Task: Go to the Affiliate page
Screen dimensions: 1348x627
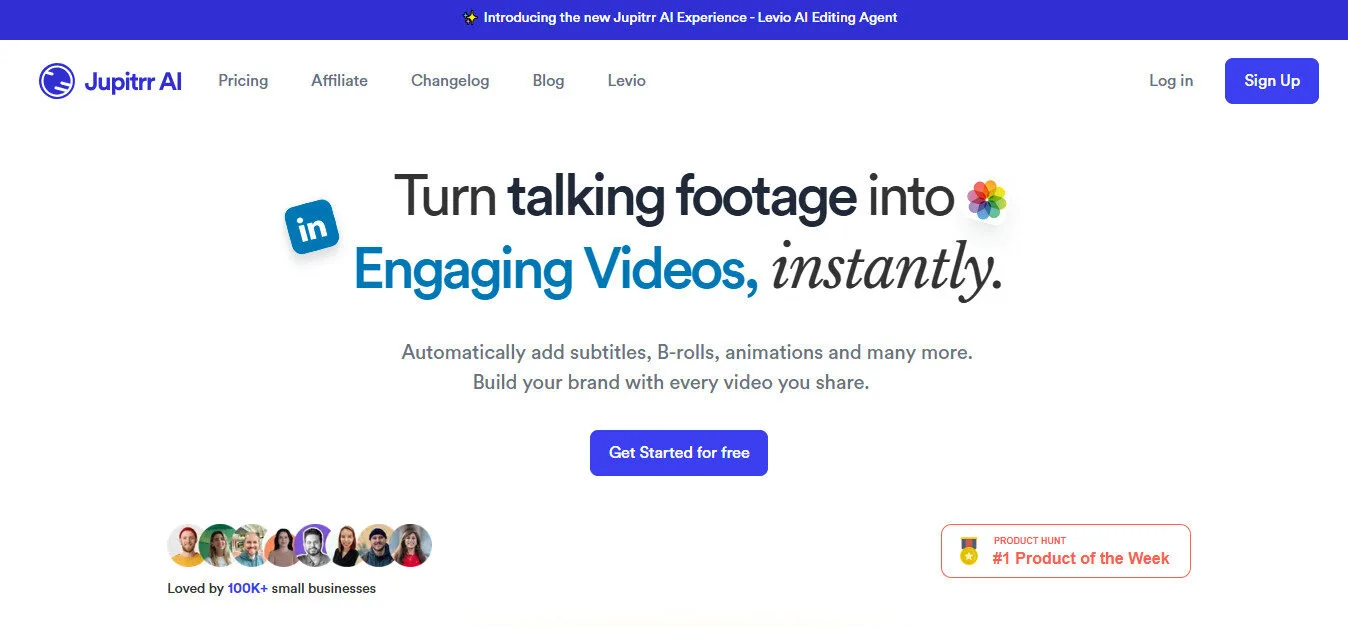Action: coord(339,81)
